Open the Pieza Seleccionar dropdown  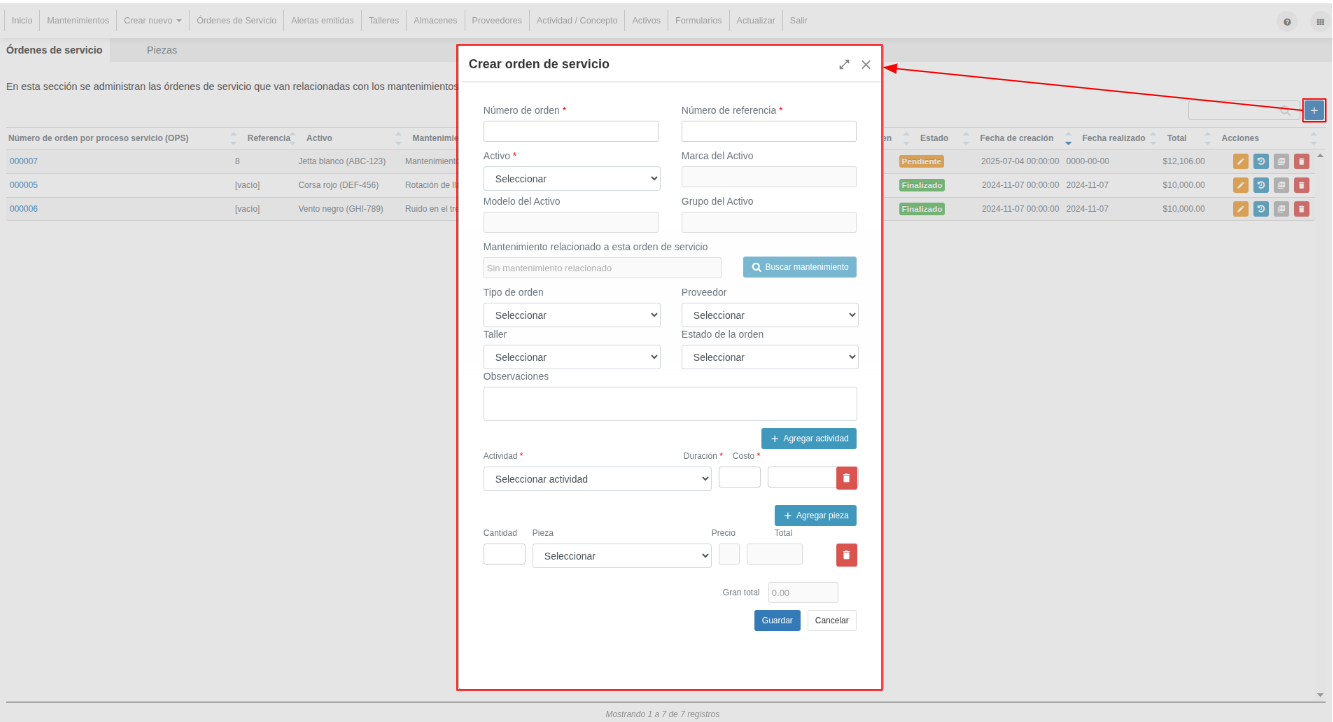click(622, 556)
